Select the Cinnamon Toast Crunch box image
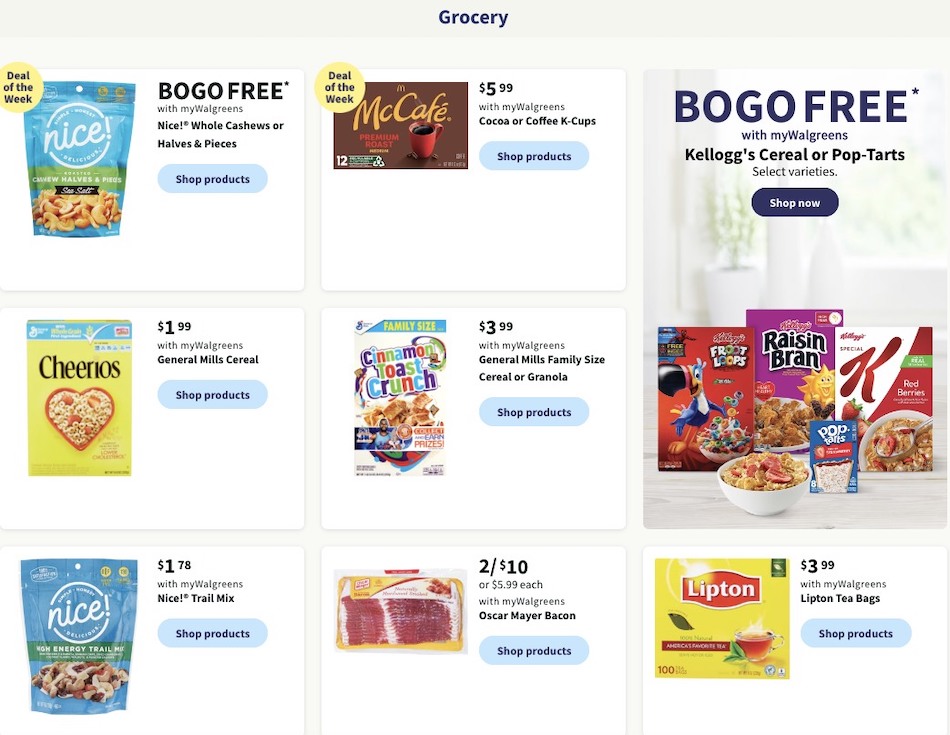This screenshot has height=735, width=950. pos(400,397)
